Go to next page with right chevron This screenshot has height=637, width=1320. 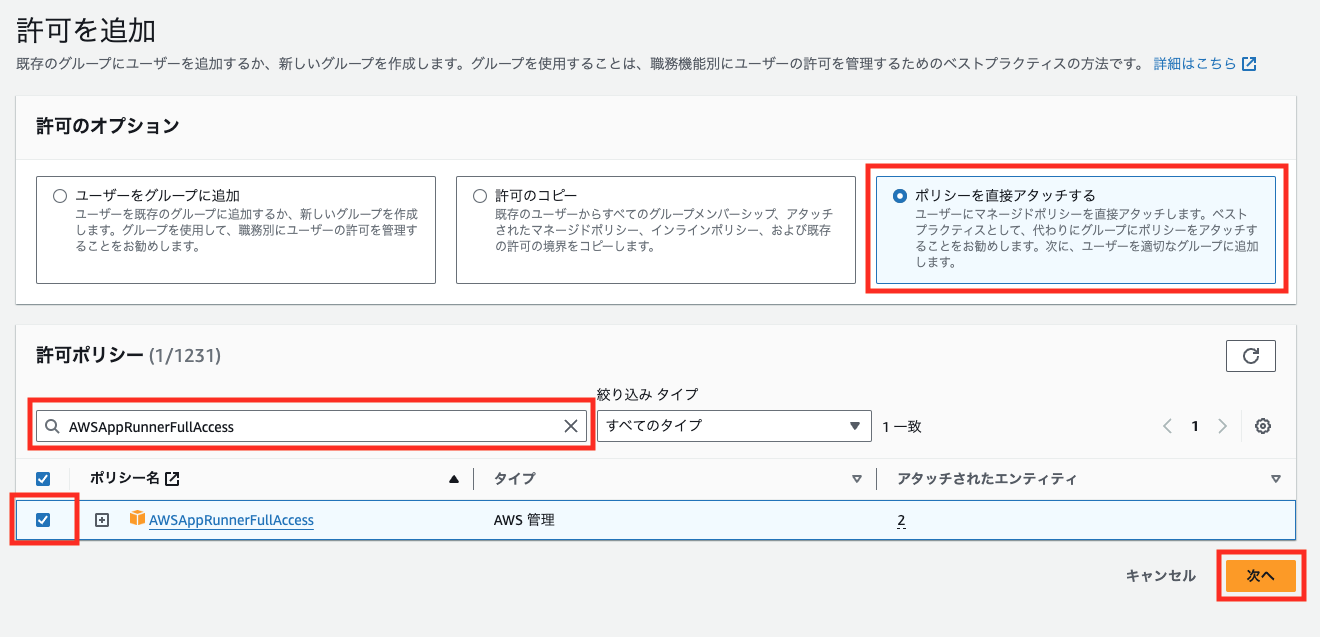point(1222,426)
